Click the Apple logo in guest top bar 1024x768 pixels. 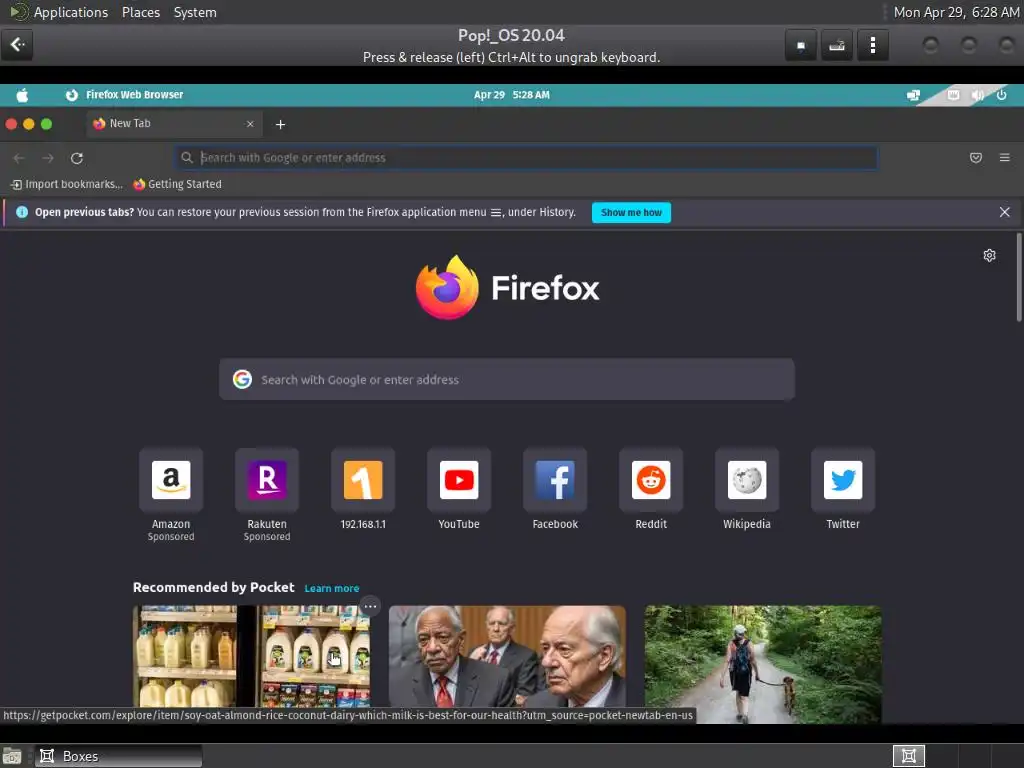22,95
